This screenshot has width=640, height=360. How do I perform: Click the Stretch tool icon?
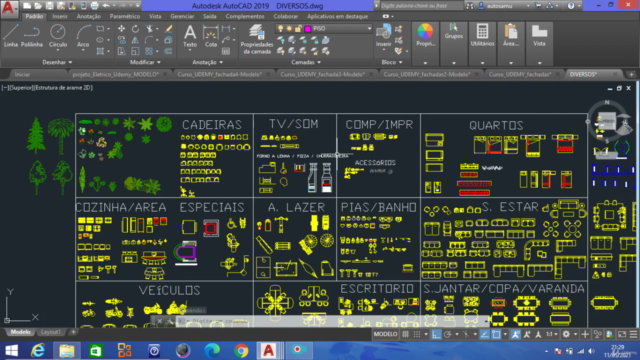pyautogui.click(x=122, y=51)
